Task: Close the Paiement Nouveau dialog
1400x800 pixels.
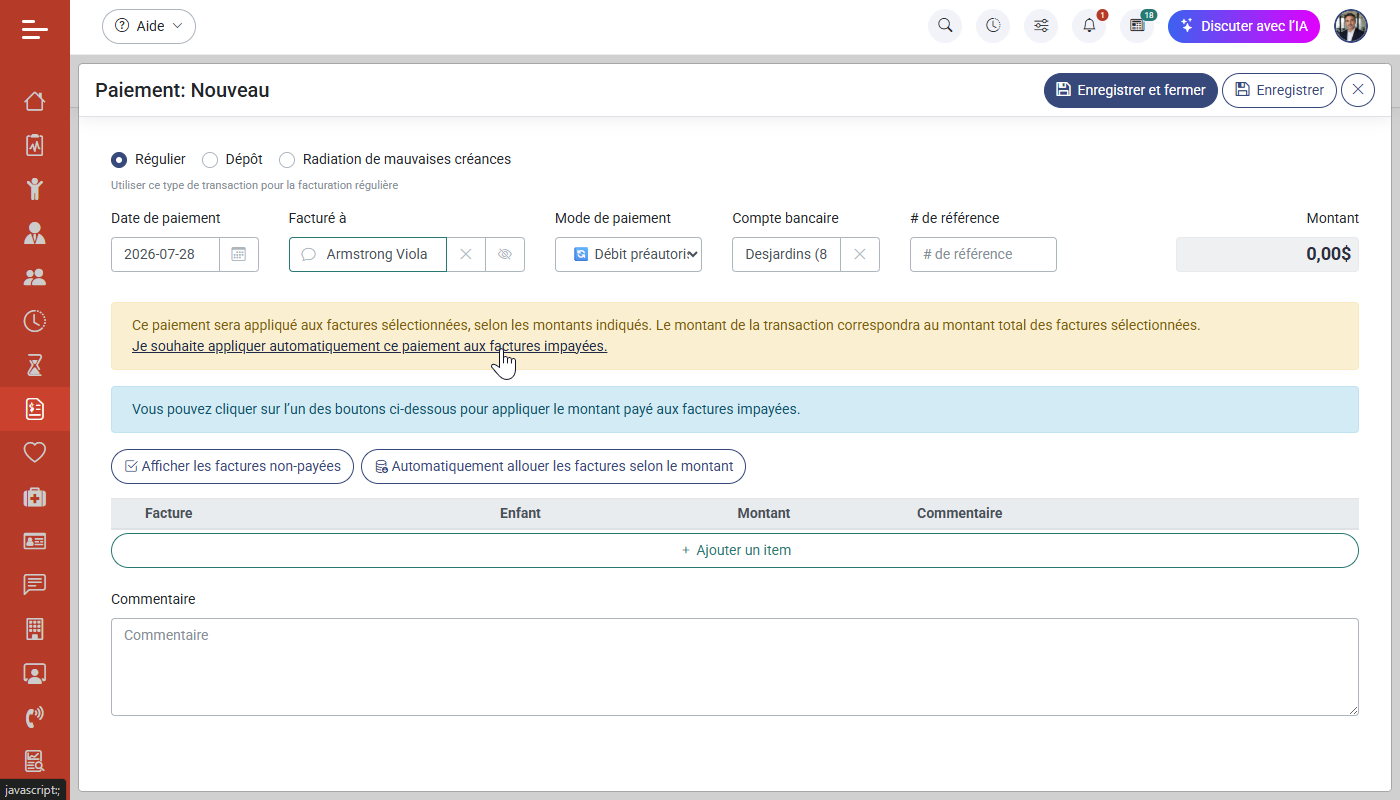Action: 1358,90
